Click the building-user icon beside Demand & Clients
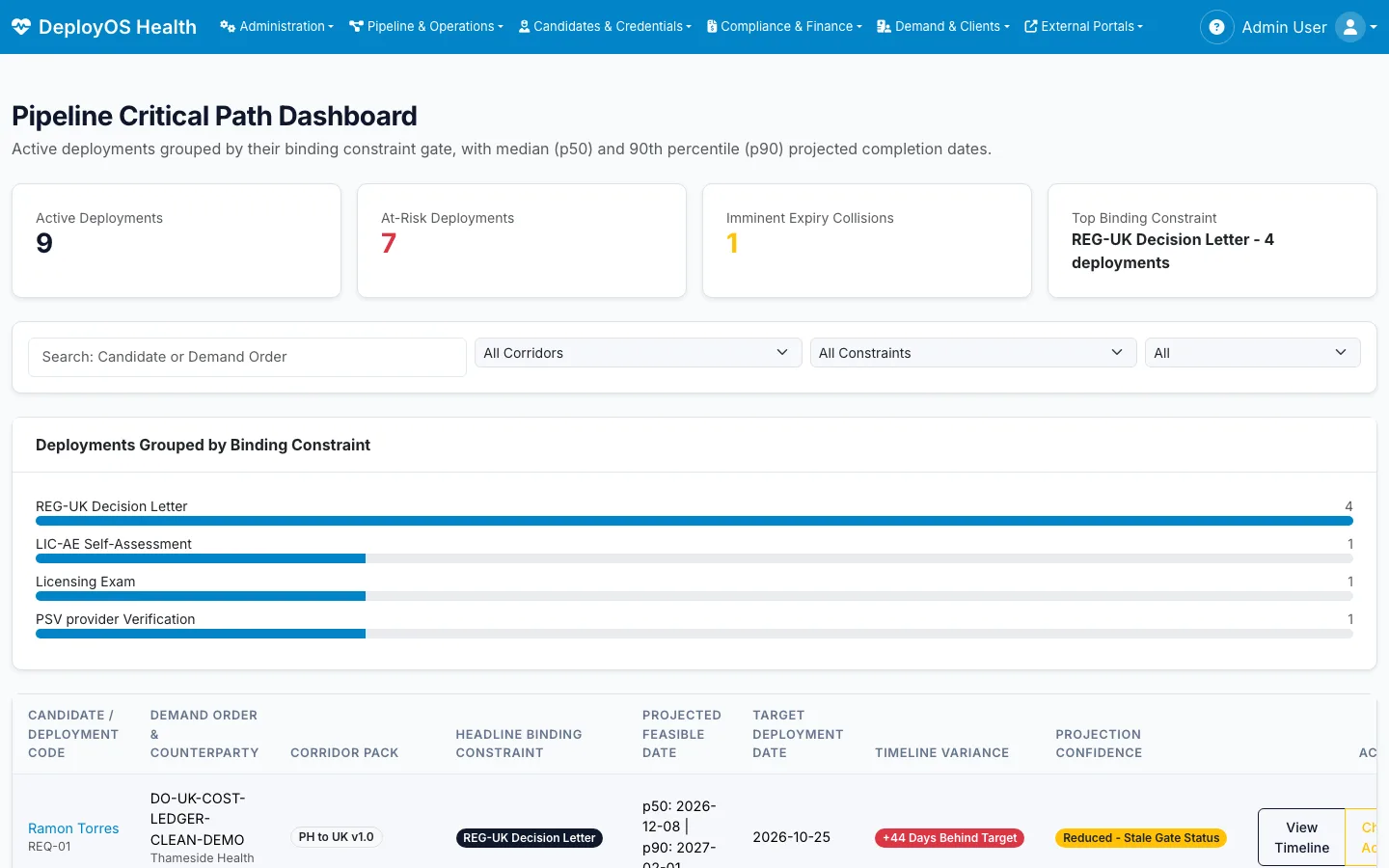Viewport: 1389px width, 868px height. coord(884,27)
